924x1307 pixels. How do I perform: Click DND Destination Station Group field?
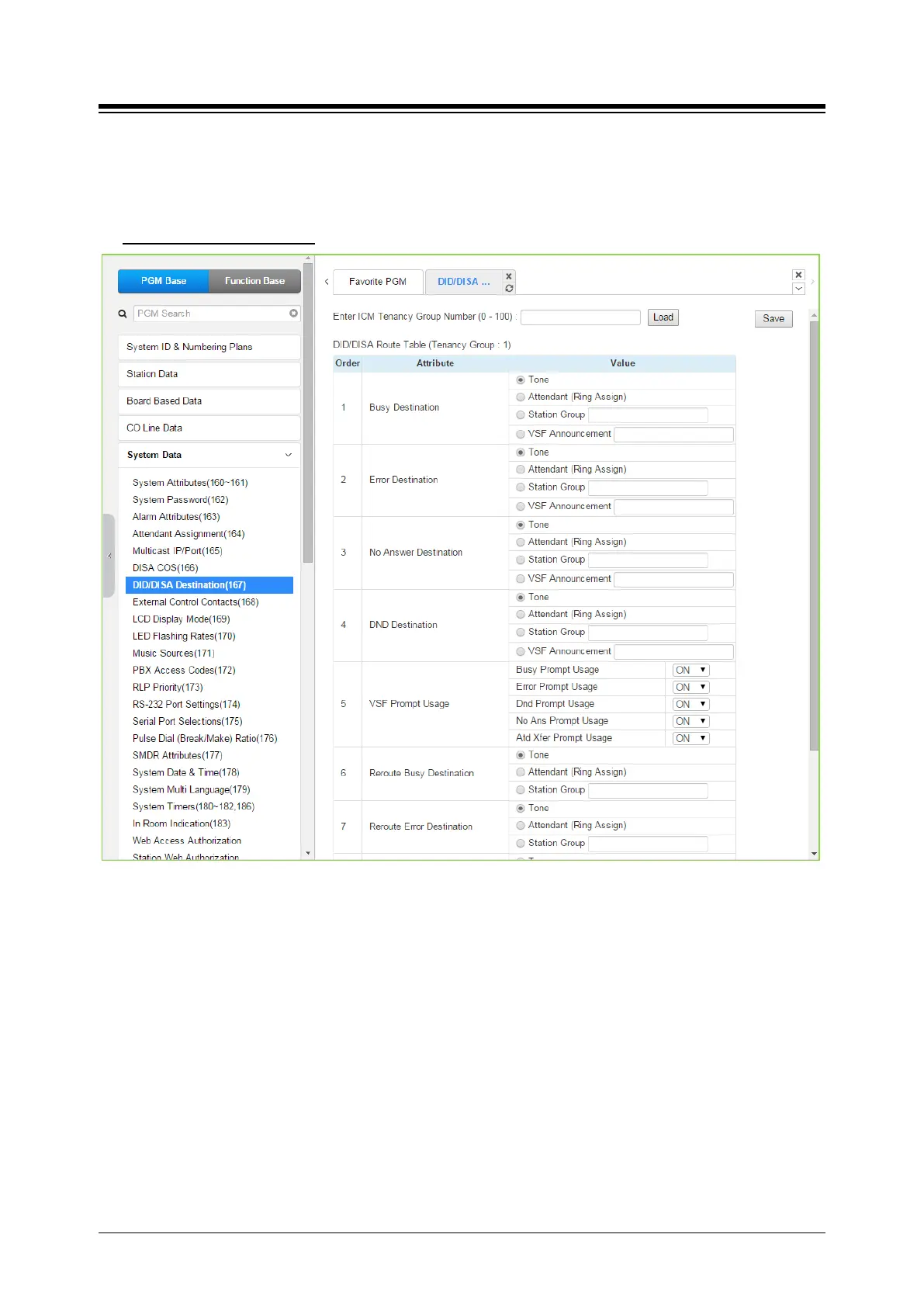(x=648, y=633)
